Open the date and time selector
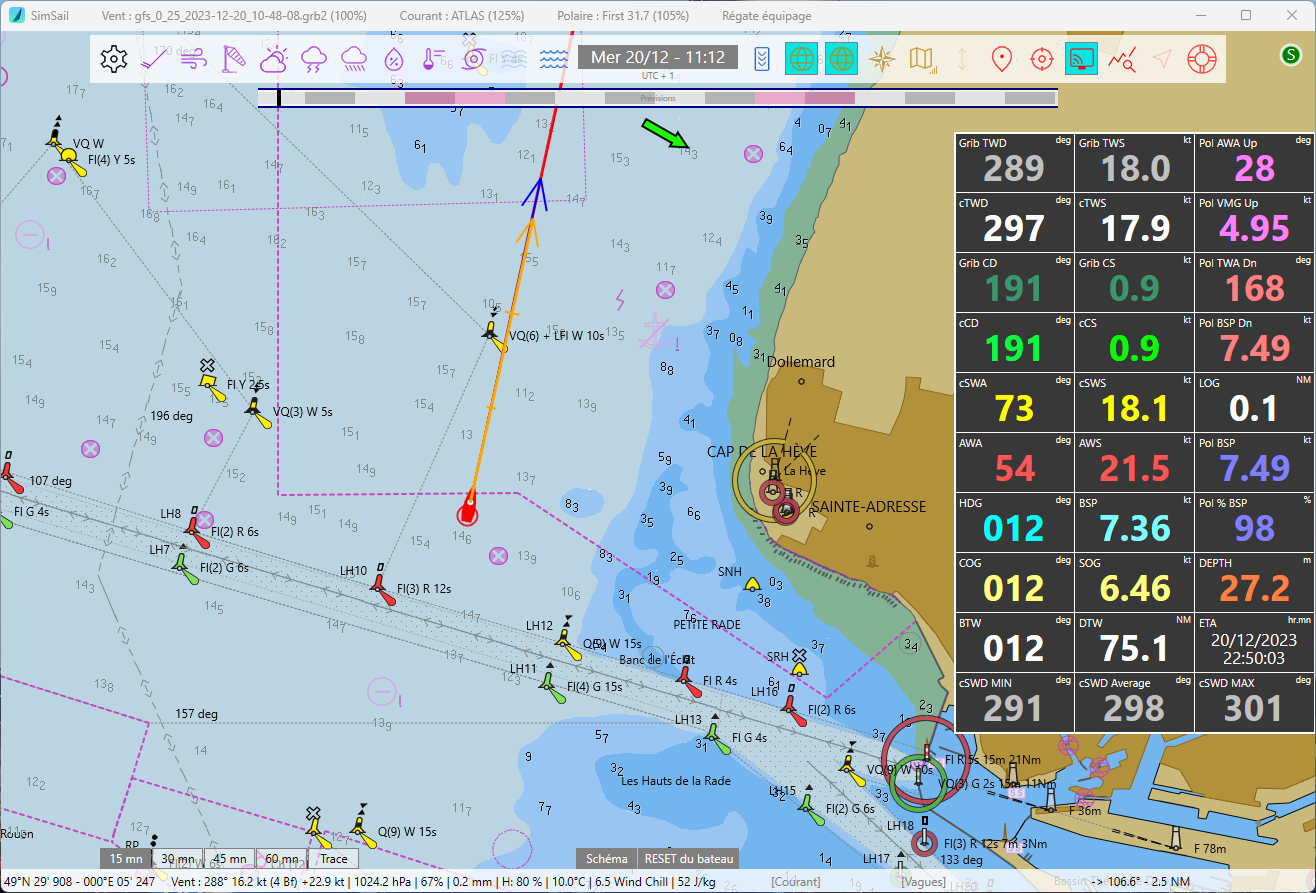This screenshot has width=1316, height=893. 657,57
